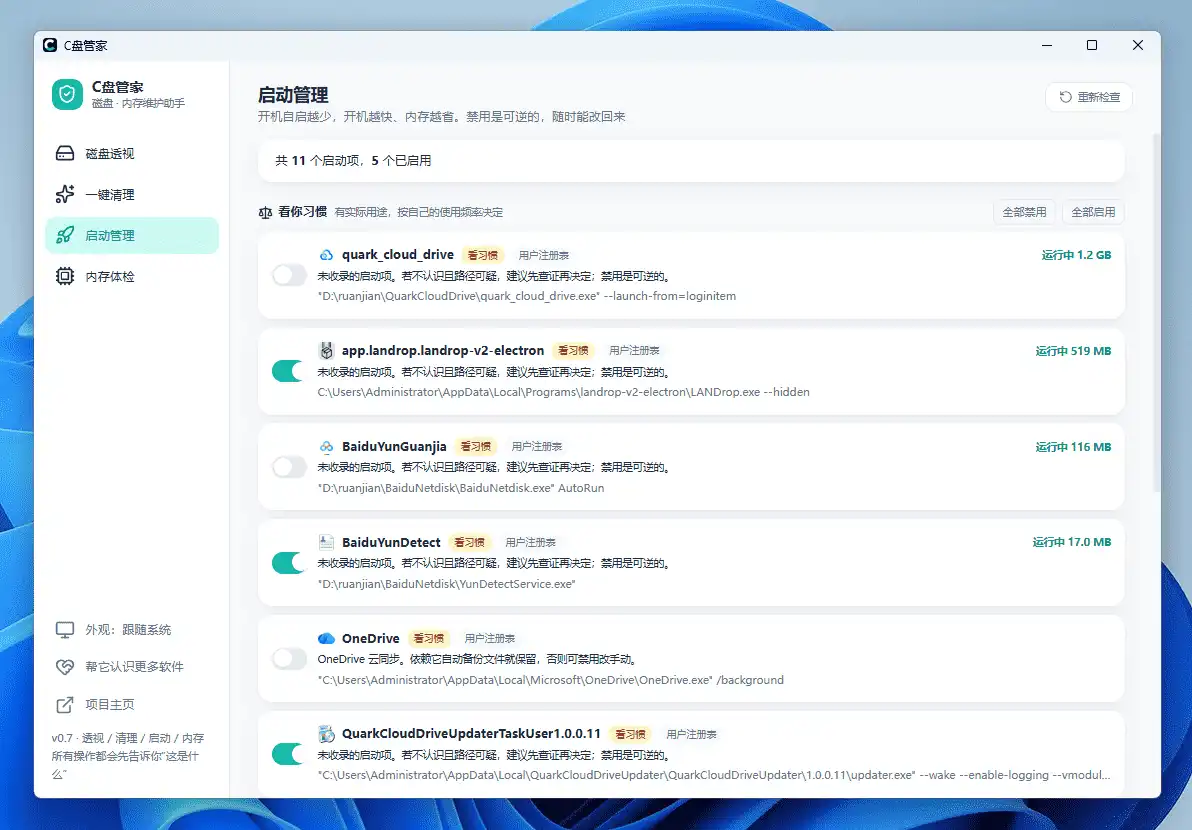Click the YunDetectService.exe path text
The width and height of the screenshot is (1192, 830).
click(x=446, y=584)
